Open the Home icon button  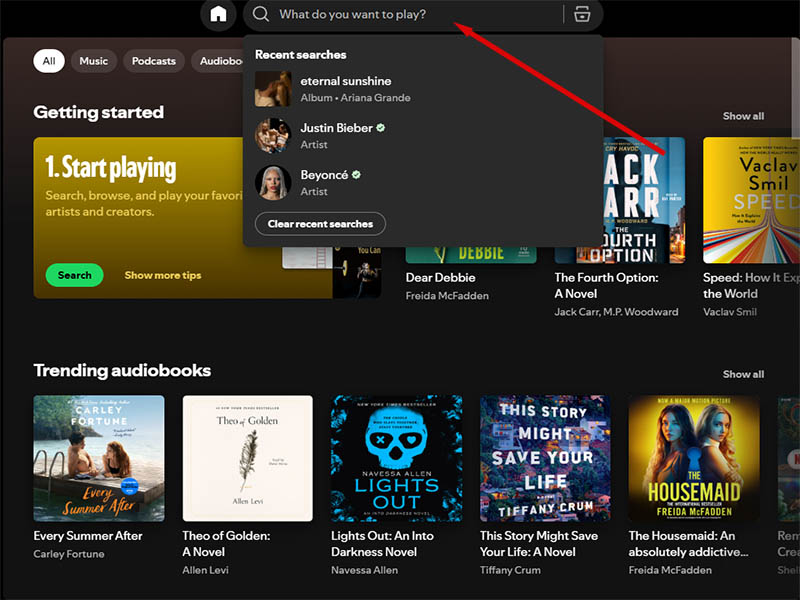click(218, 14)
